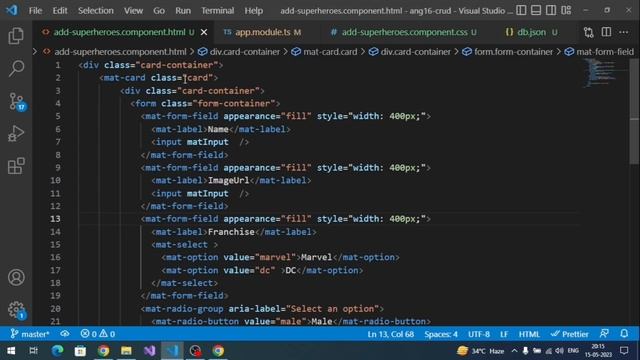Click Ln 13, Col 68 status entry

tap(391, 334)
